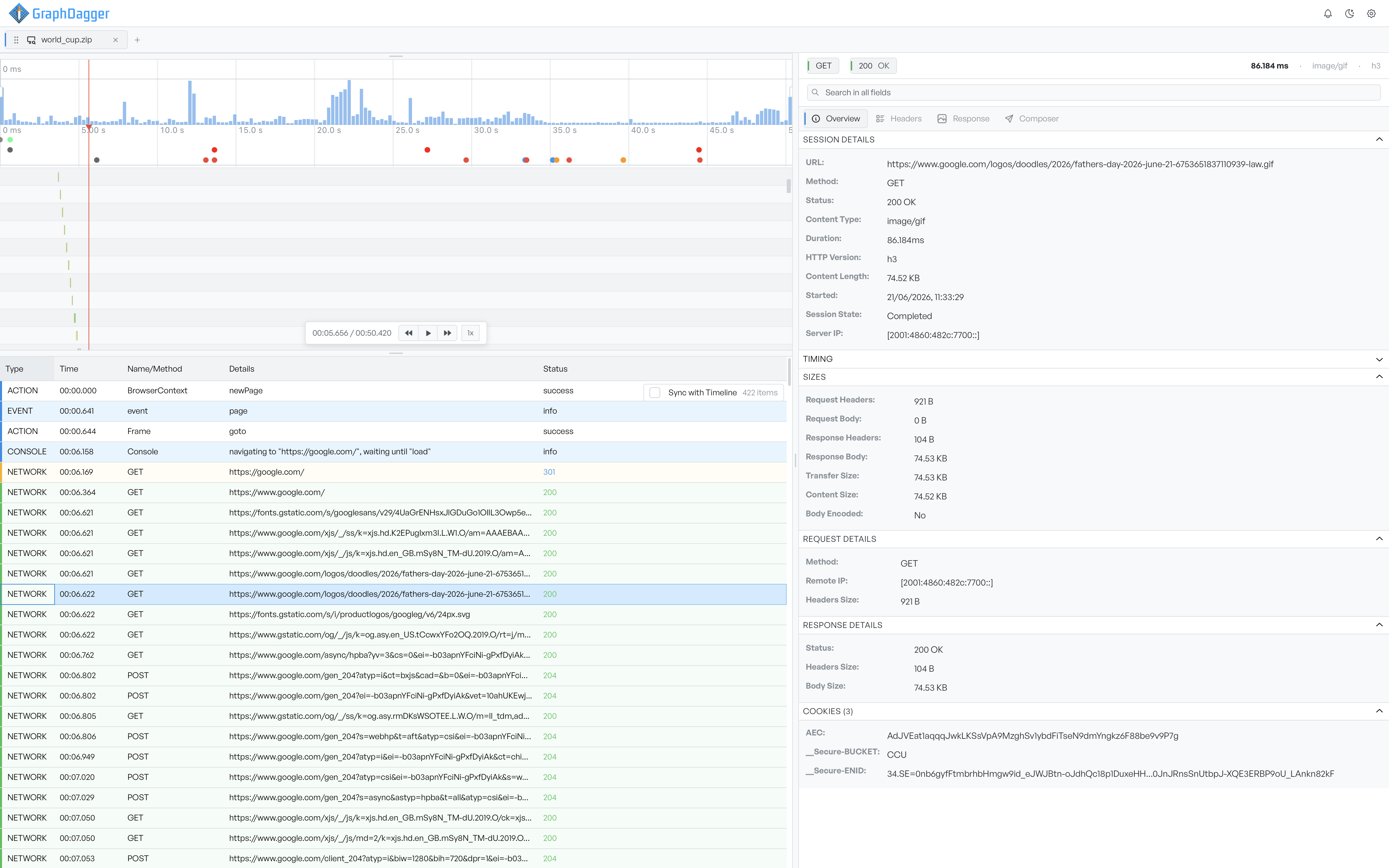Click the Composer paper-plane icon
The width and height of the screenshot is (1389, 868).
pos(1009,119)
